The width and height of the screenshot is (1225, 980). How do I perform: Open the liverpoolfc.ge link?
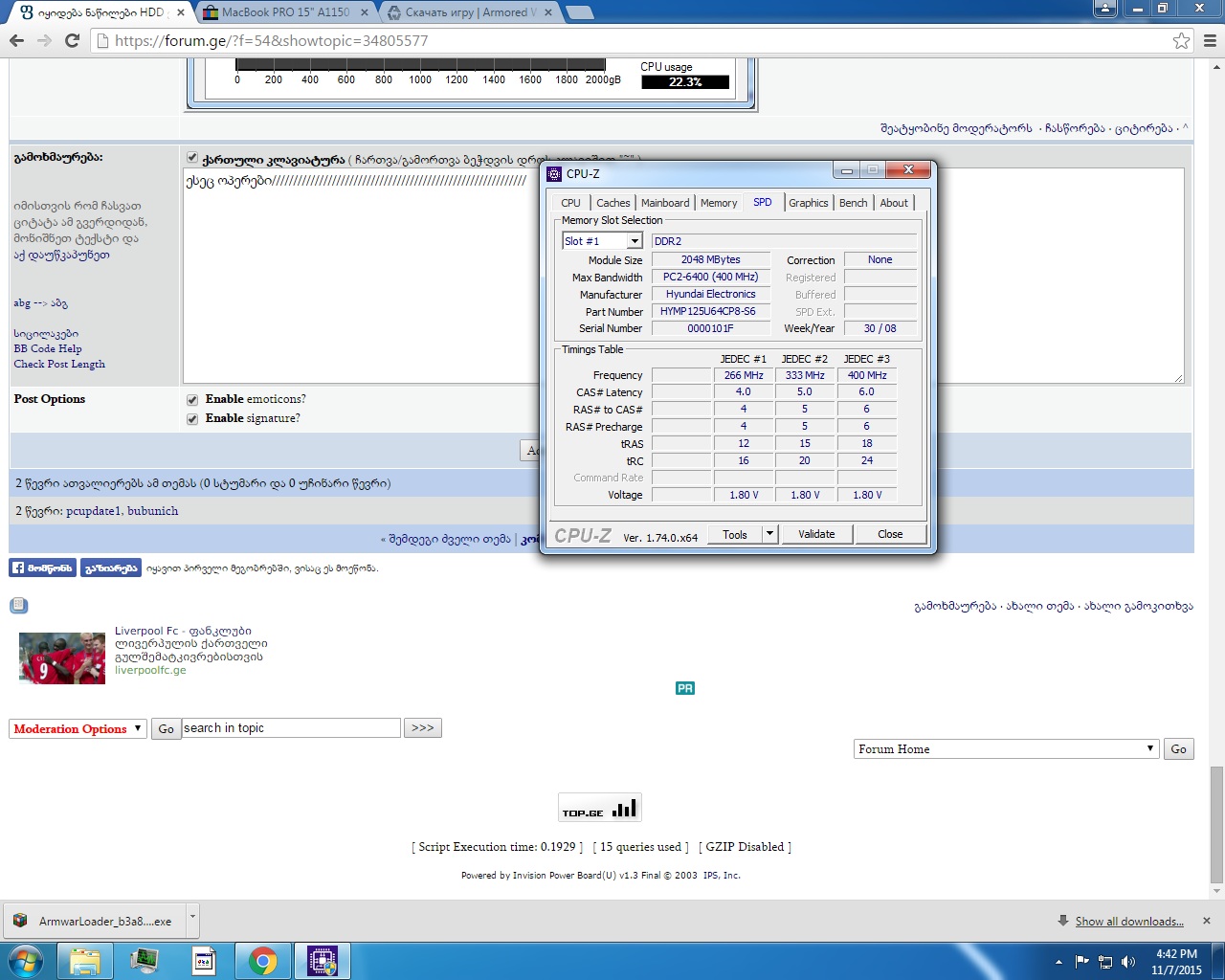coord(150,670)
